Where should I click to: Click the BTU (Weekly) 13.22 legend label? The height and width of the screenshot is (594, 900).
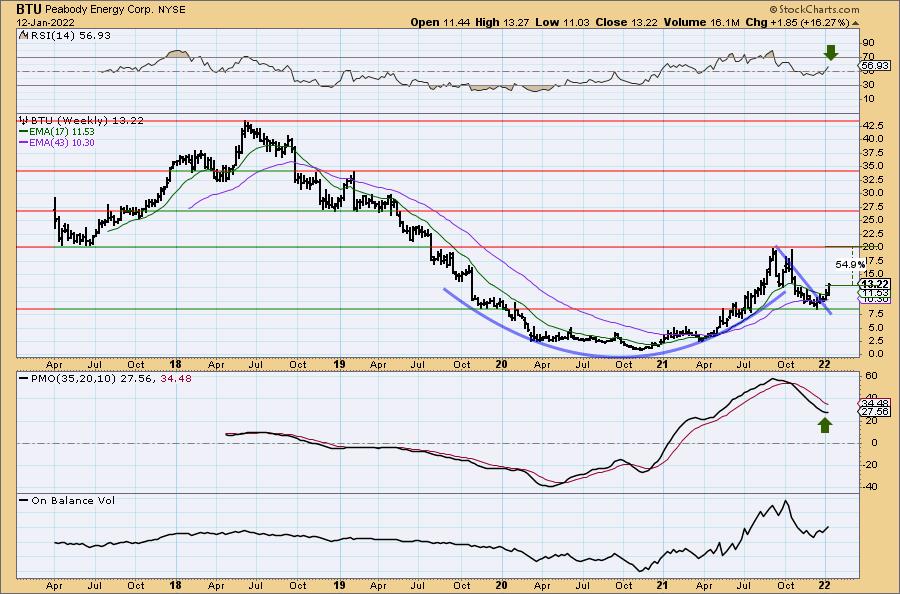click(x=87, y=121)
